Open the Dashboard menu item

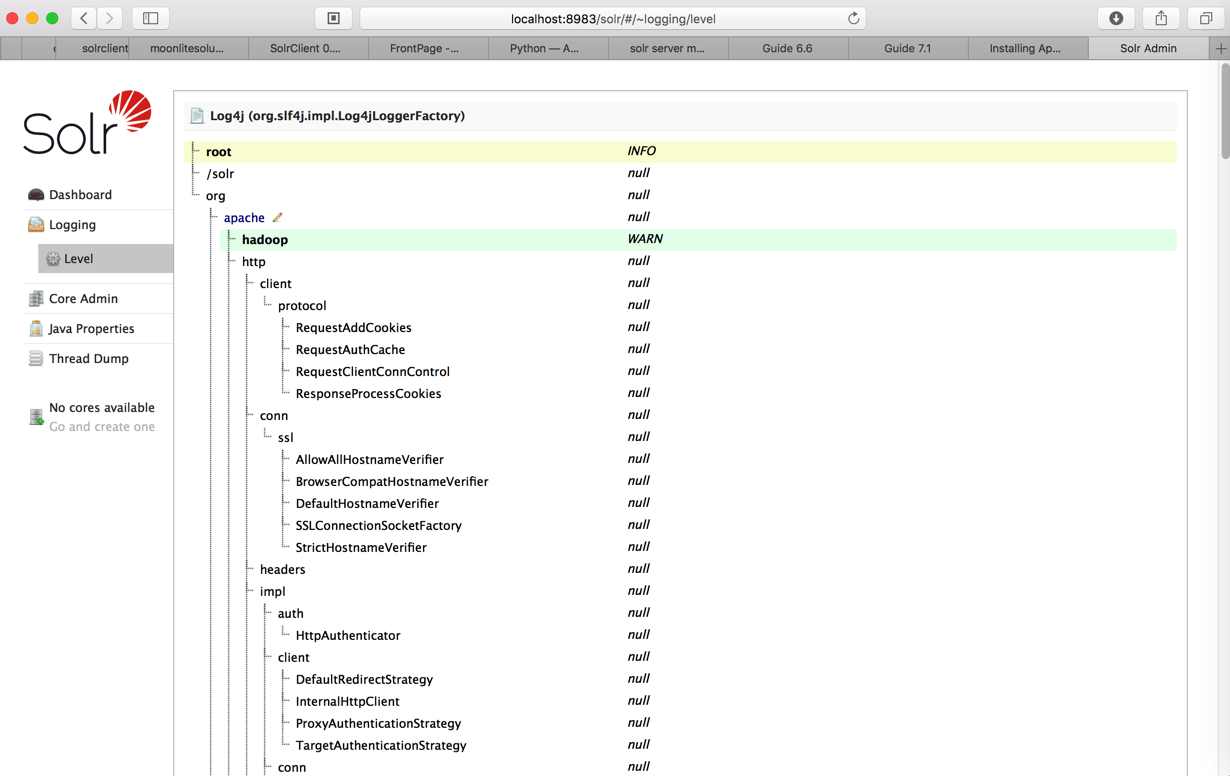(x=80, y=195)
